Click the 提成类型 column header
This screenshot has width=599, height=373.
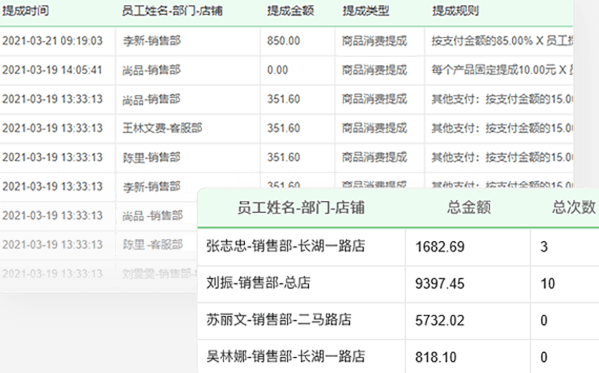pyautogui.click(x=366, y=11)
